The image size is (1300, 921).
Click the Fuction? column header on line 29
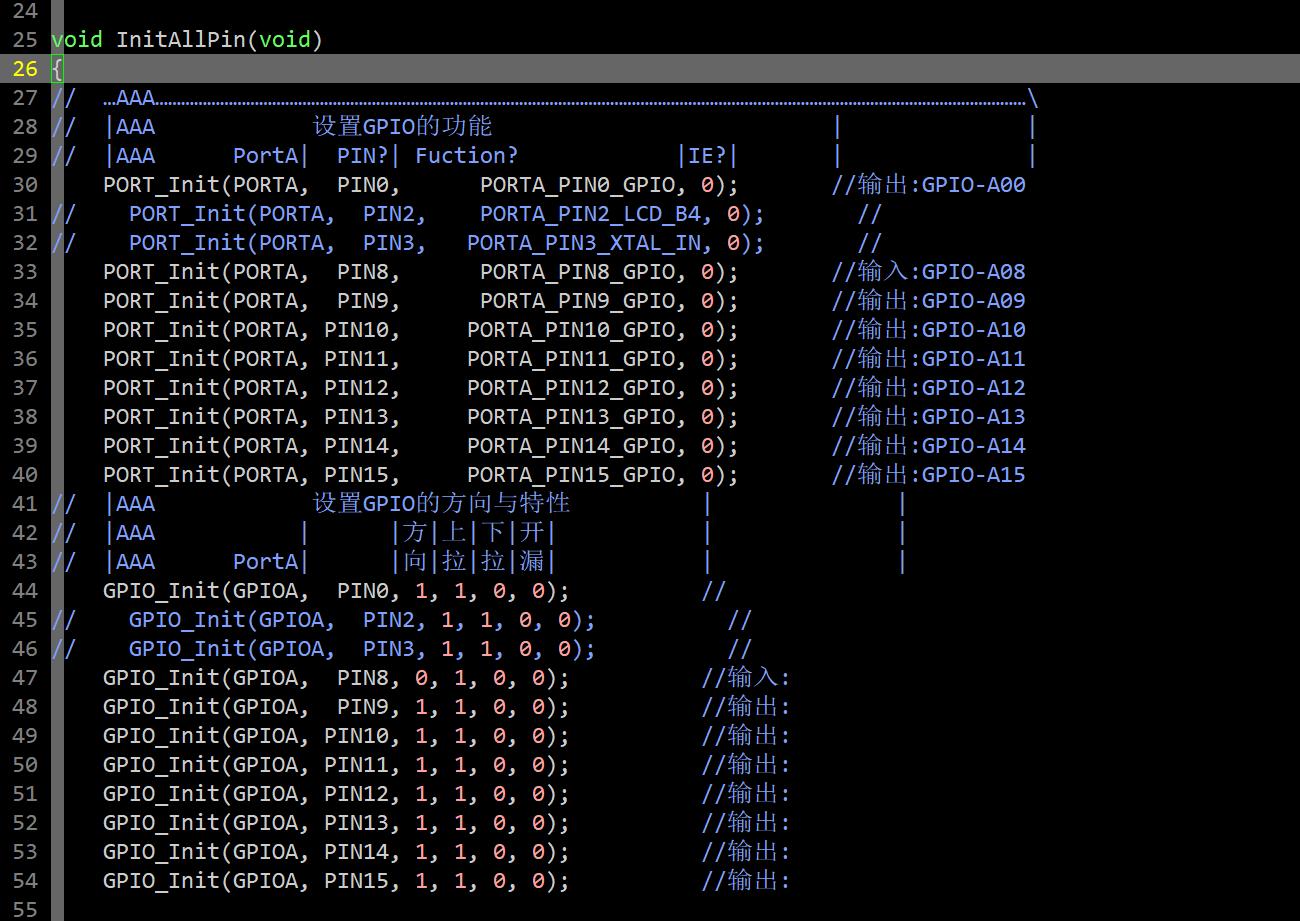click(467, 156)
